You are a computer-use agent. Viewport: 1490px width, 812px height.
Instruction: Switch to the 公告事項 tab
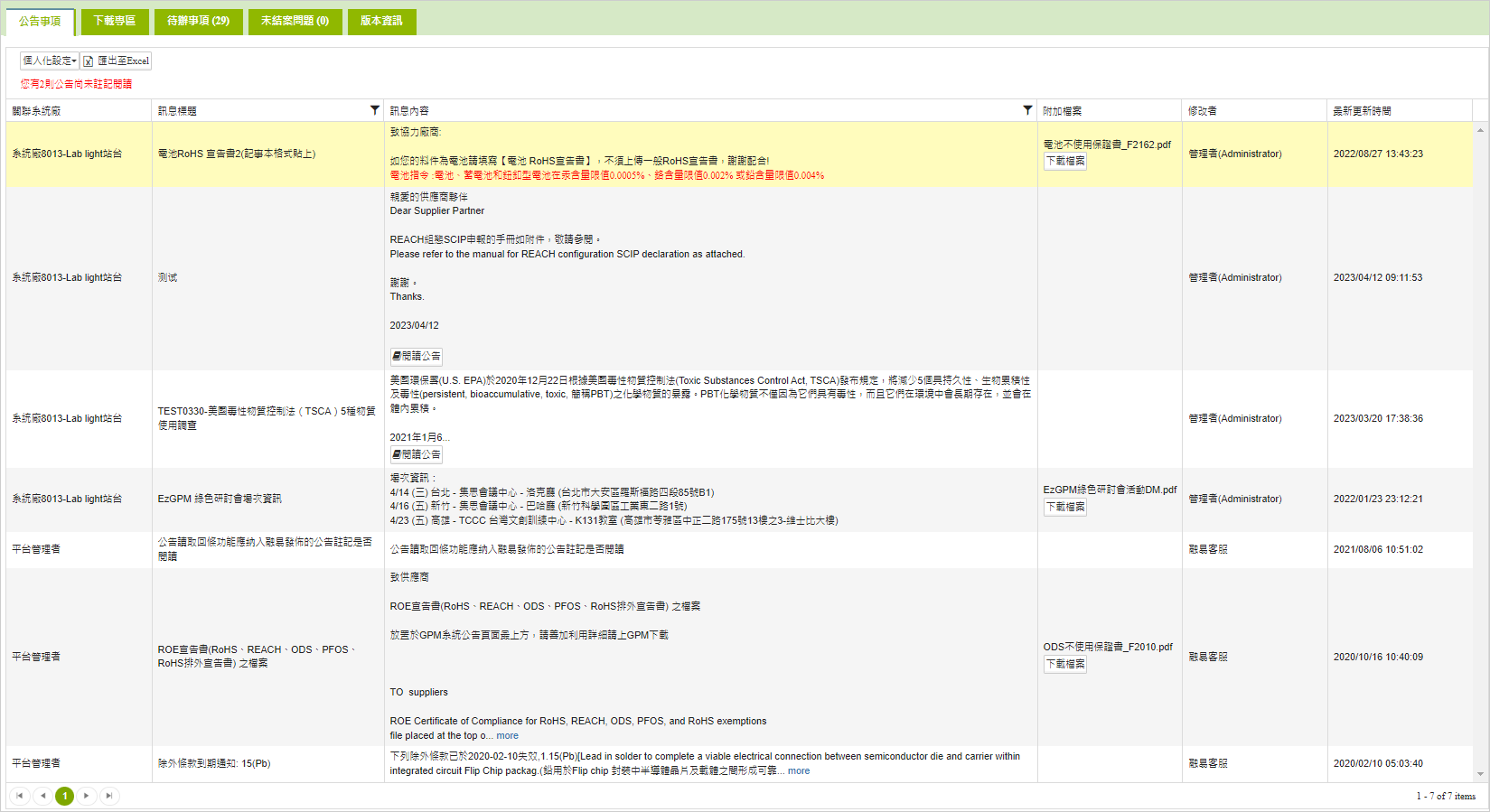(40, 21)
